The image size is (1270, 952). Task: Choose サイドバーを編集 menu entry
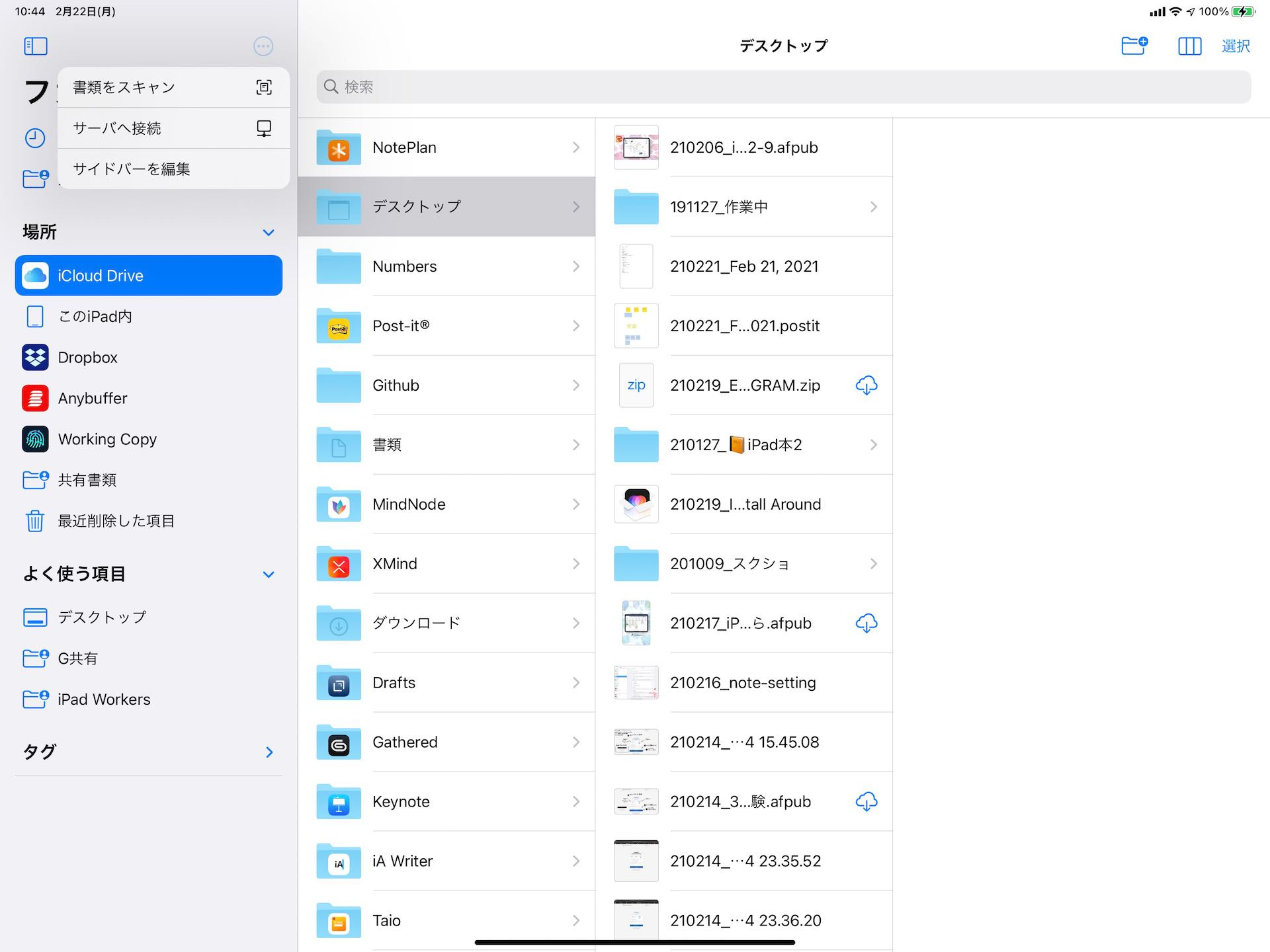[173, 169]
